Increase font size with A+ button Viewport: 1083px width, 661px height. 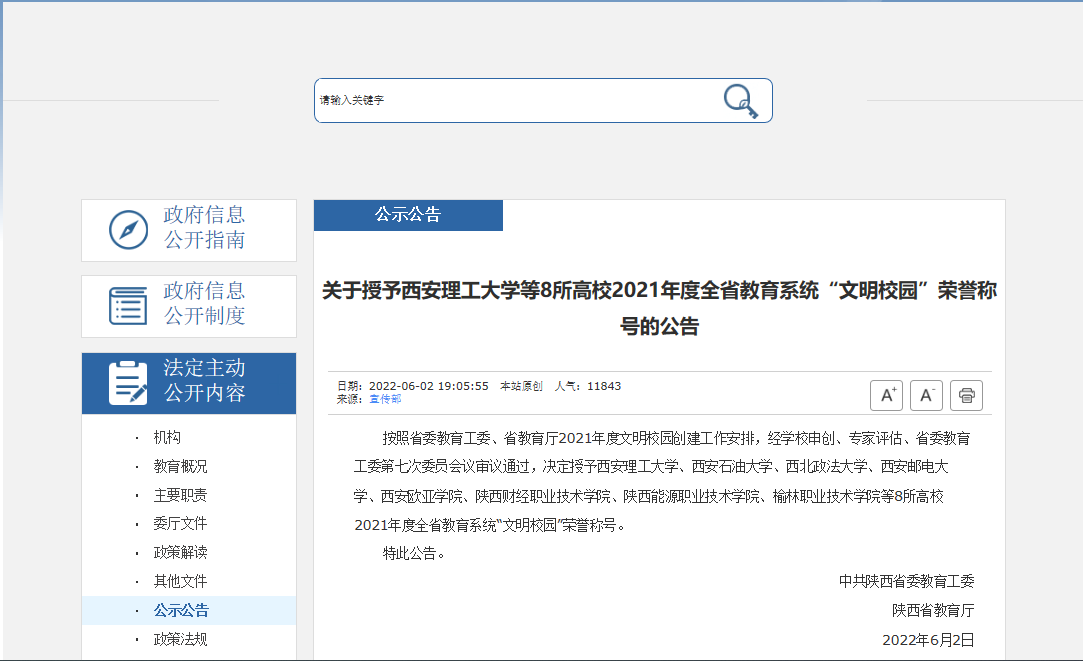[x=886, y=396]
